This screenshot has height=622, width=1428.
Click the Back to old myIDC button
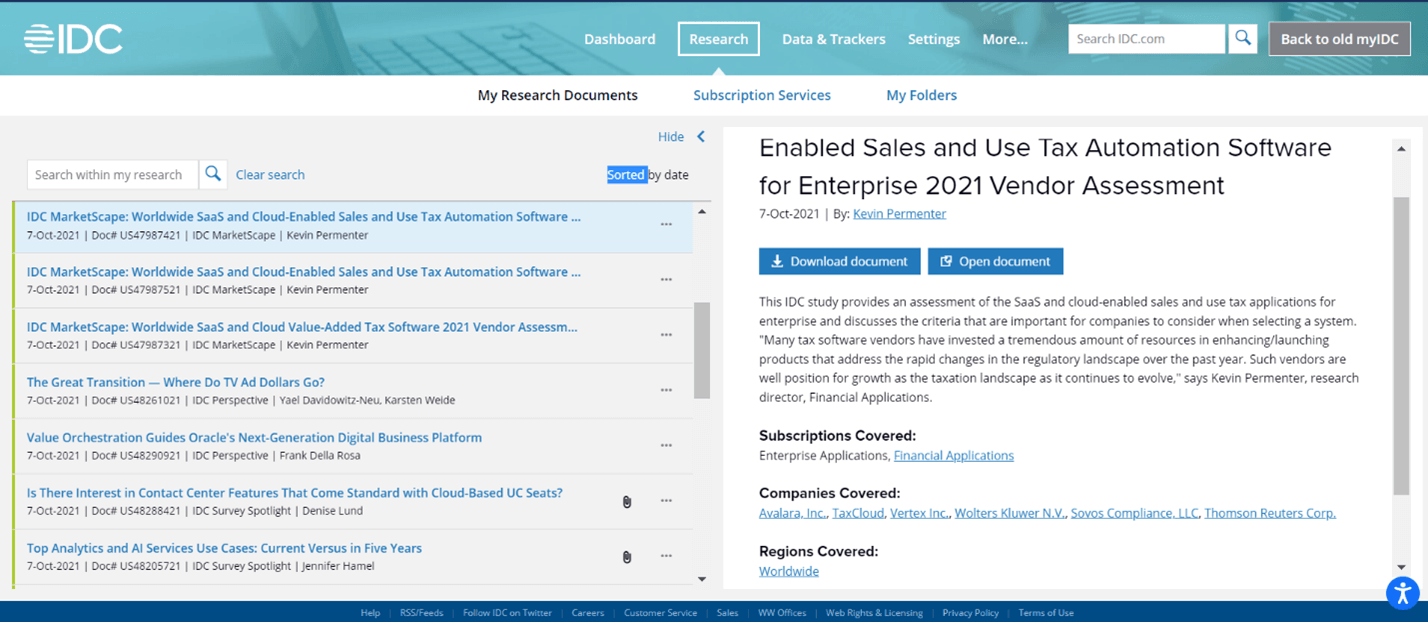(x=1340, y=39)
